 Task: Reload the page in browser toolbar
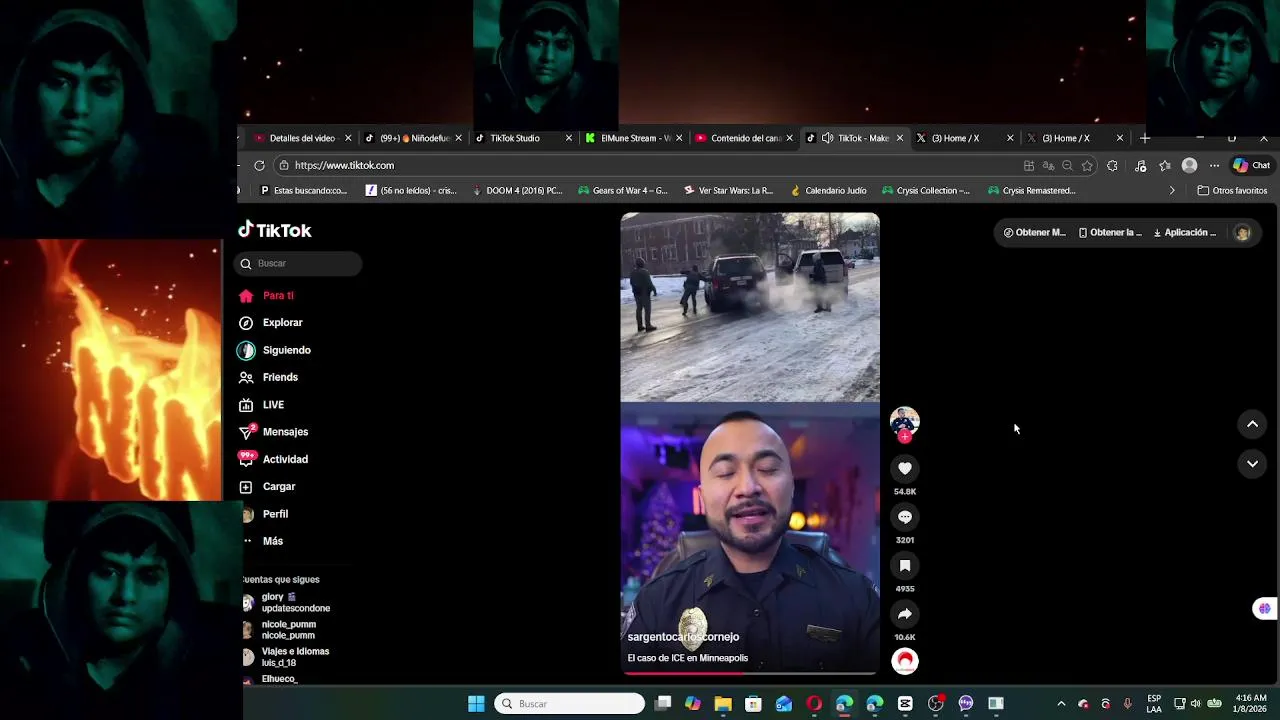click(x=259, y=166)
